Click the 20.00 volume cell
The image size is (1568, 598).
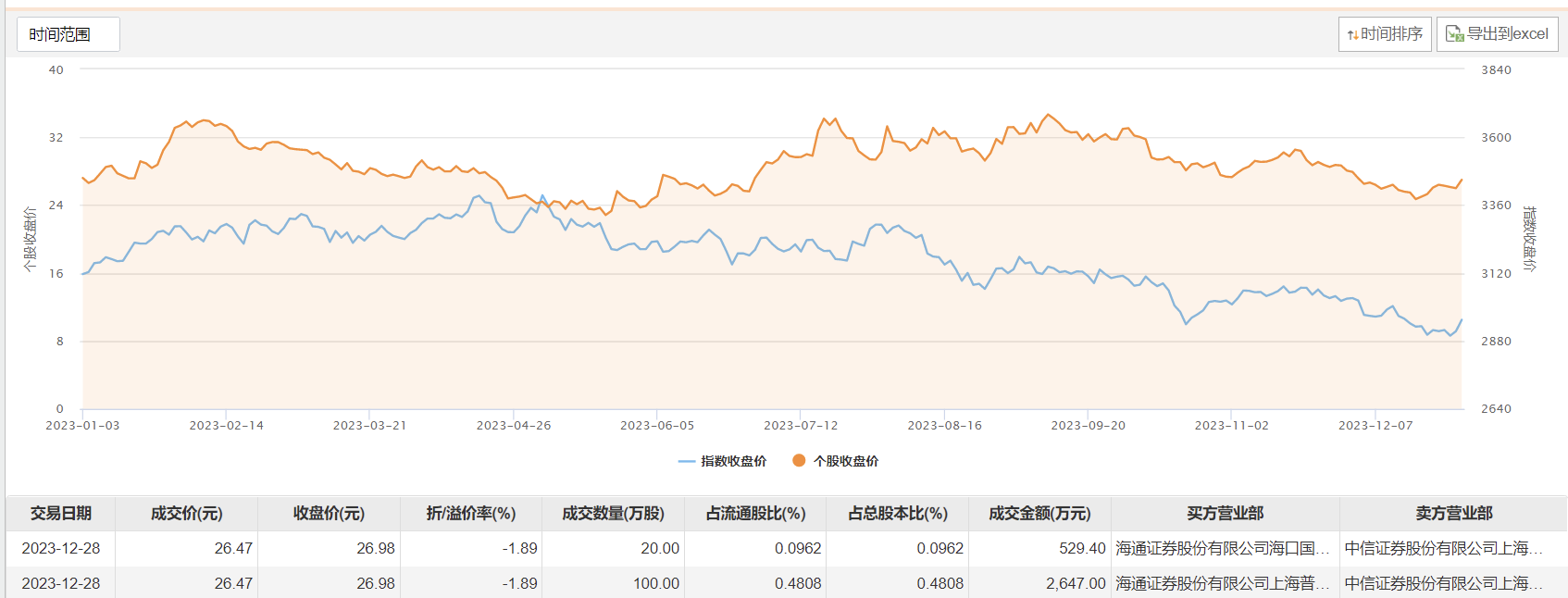pos(614,548)
